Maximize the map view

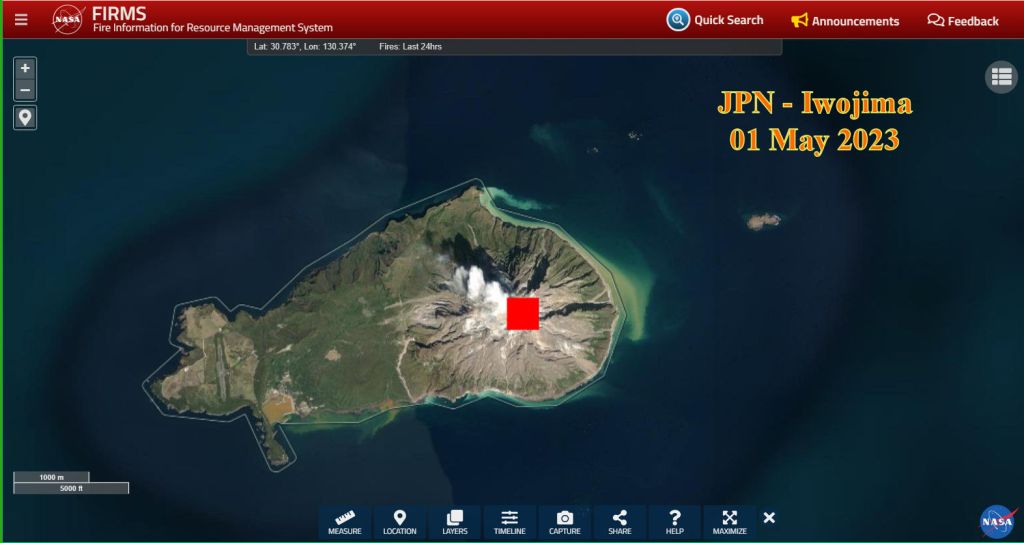(x=730, y=522)
